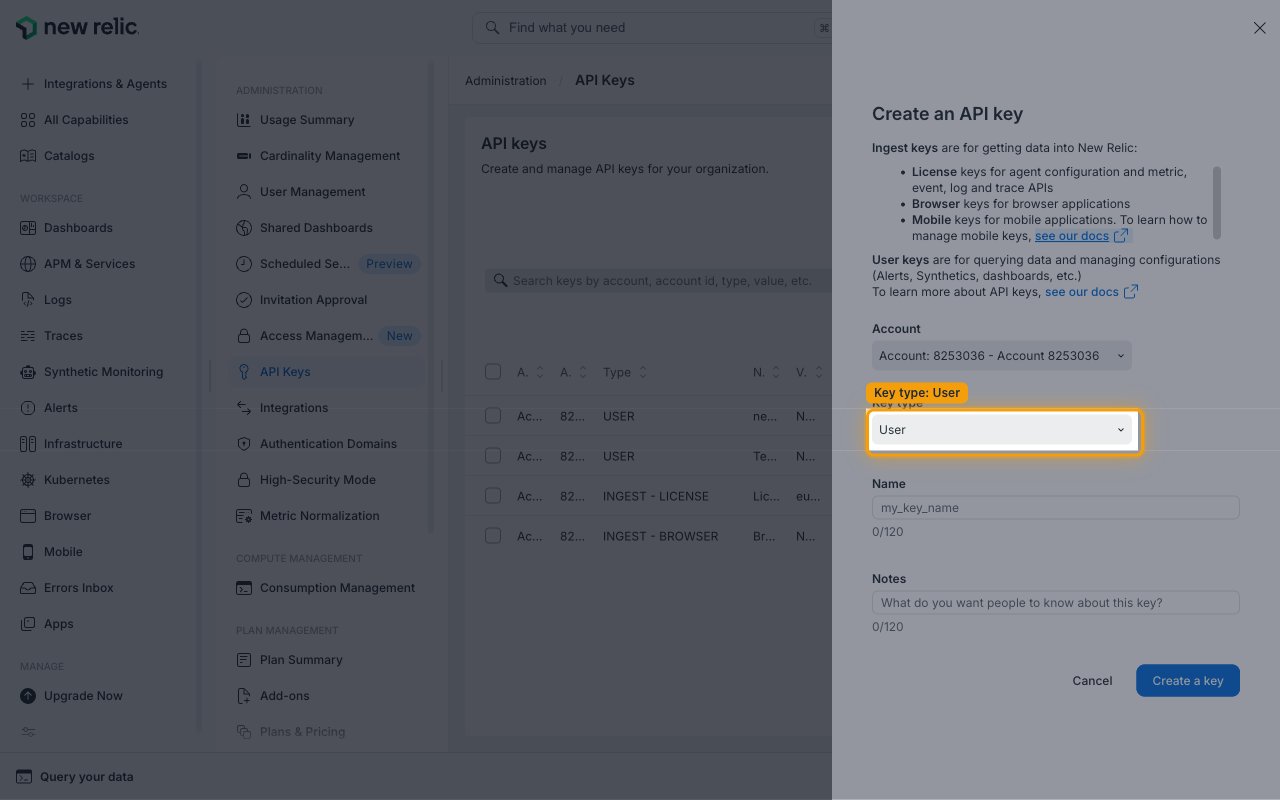Click the Find what you need search

click(x=652, y=28)
